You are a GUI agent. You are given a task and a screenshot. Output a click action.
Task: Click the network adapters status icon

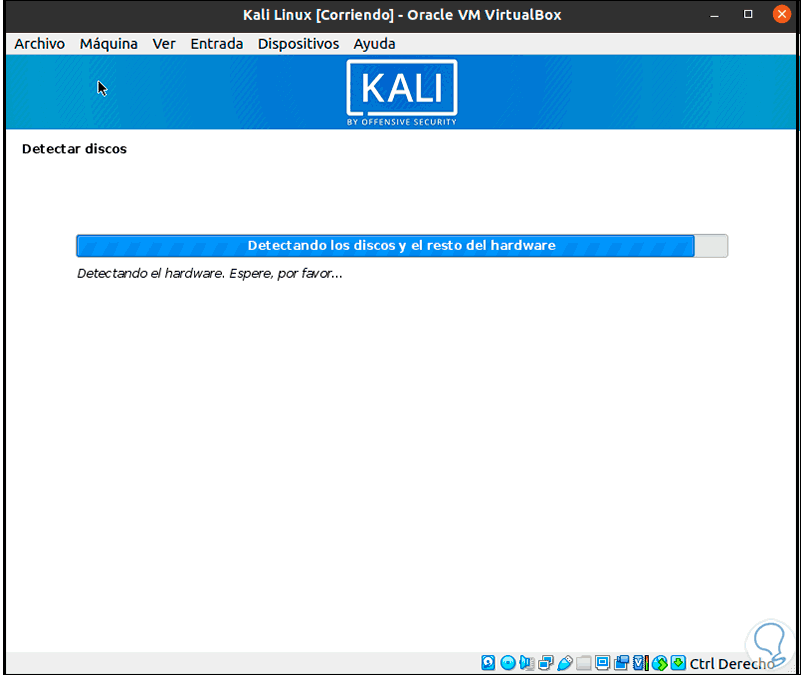(x=546, y=663)
